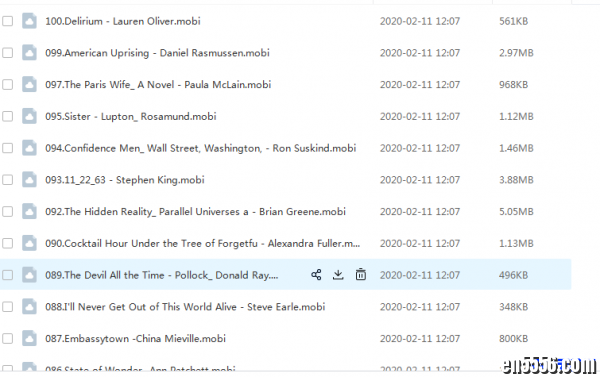Screen dimensions: 600x377
Task: Open 089.The Devil All the Time file name
Action: coord(162,275)
